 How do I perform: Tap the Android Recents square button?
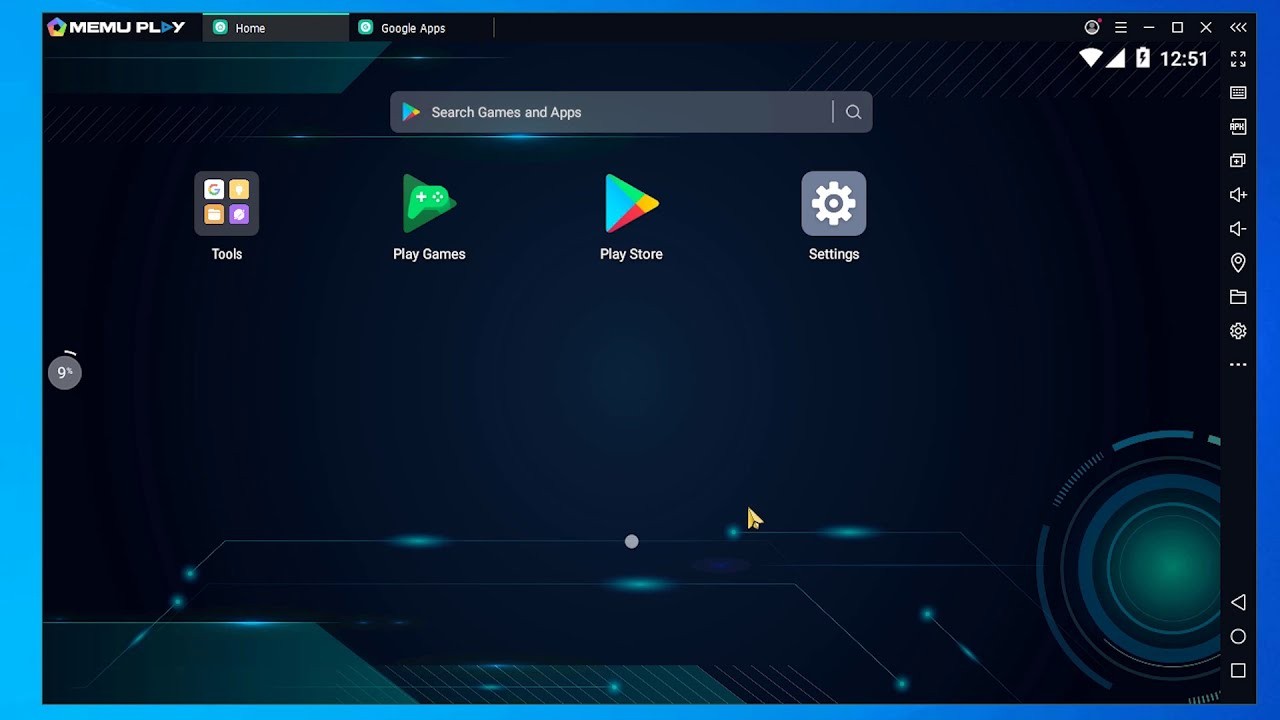[1238, 671]
